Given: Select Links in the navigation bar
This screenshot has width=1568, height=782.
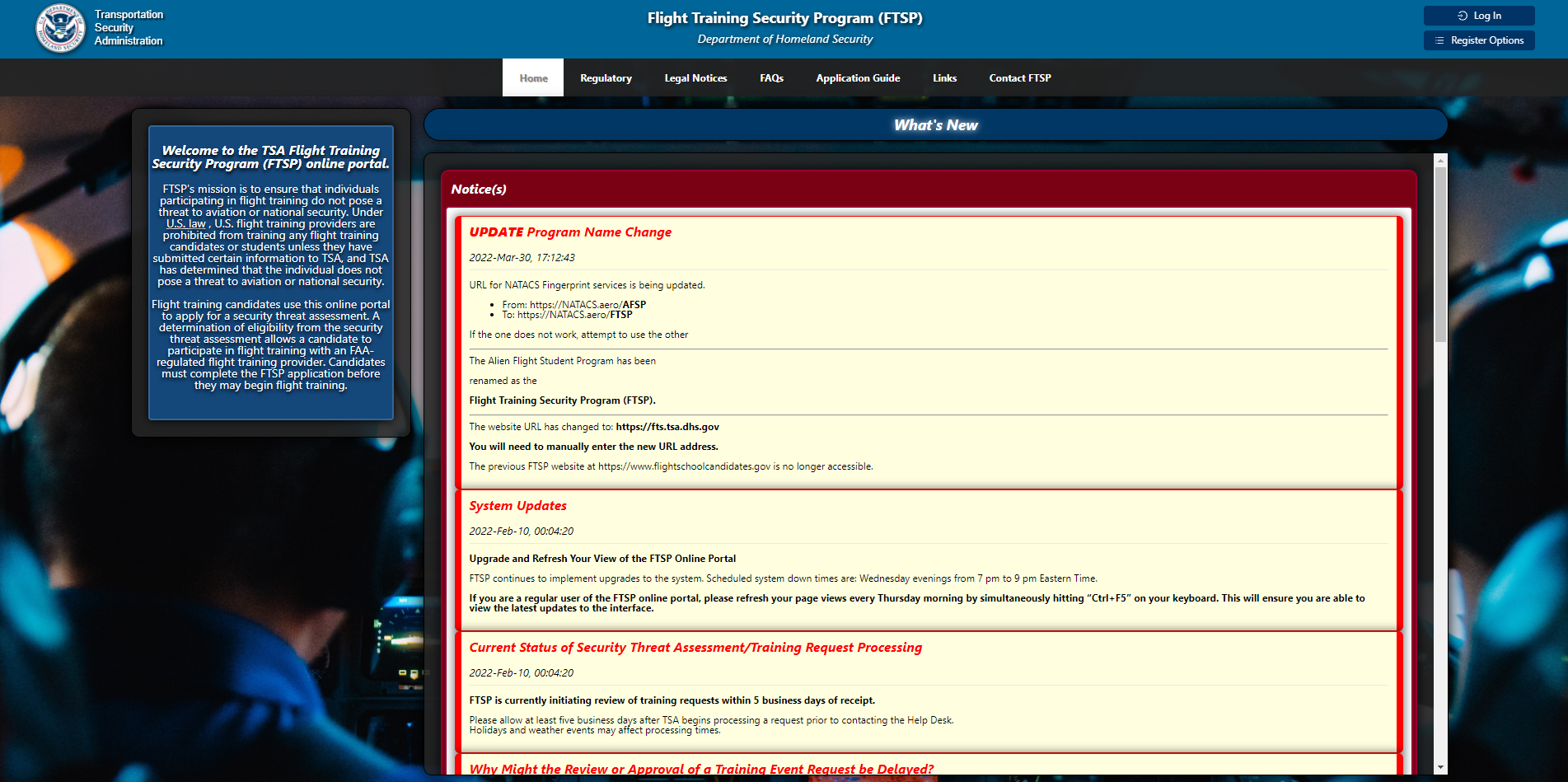Looking at the screenshot, I should click(x=944, y=78).
